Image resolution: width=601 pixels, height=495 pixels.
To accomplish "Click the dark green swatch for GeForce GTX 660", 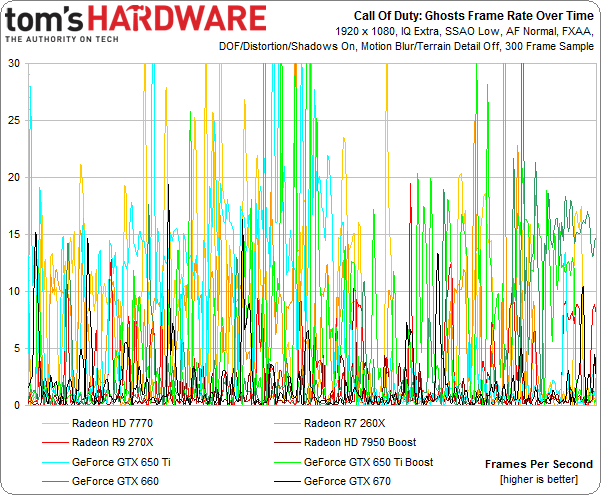I will point(55,482).
